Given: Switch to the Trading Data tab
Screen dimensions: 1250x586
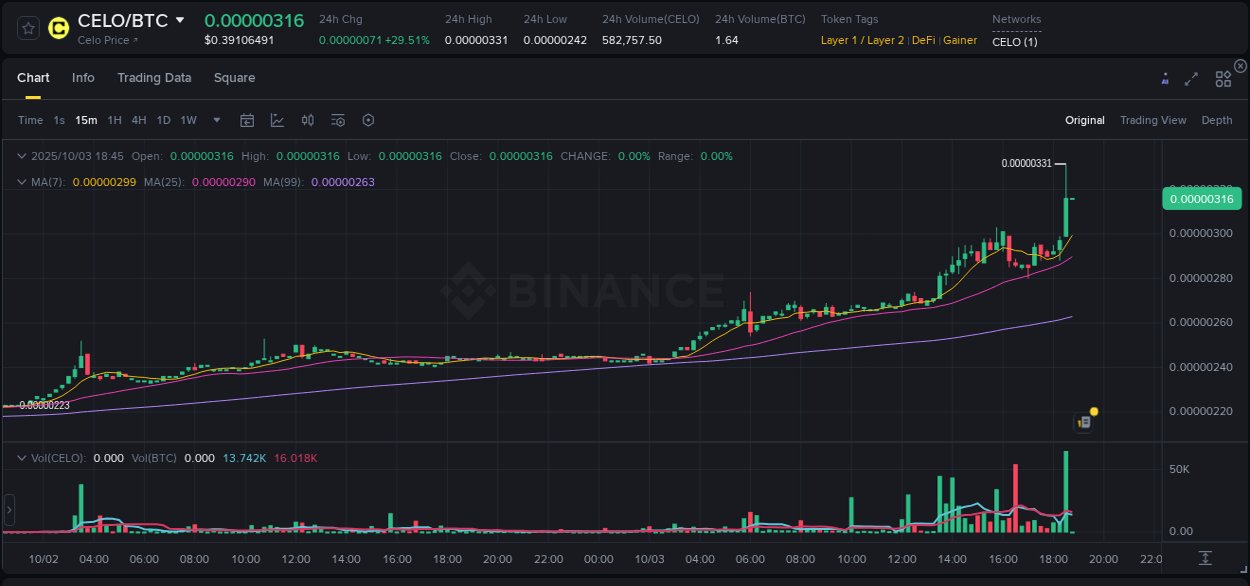Looking at the screenshot, I should pos(154,77).
